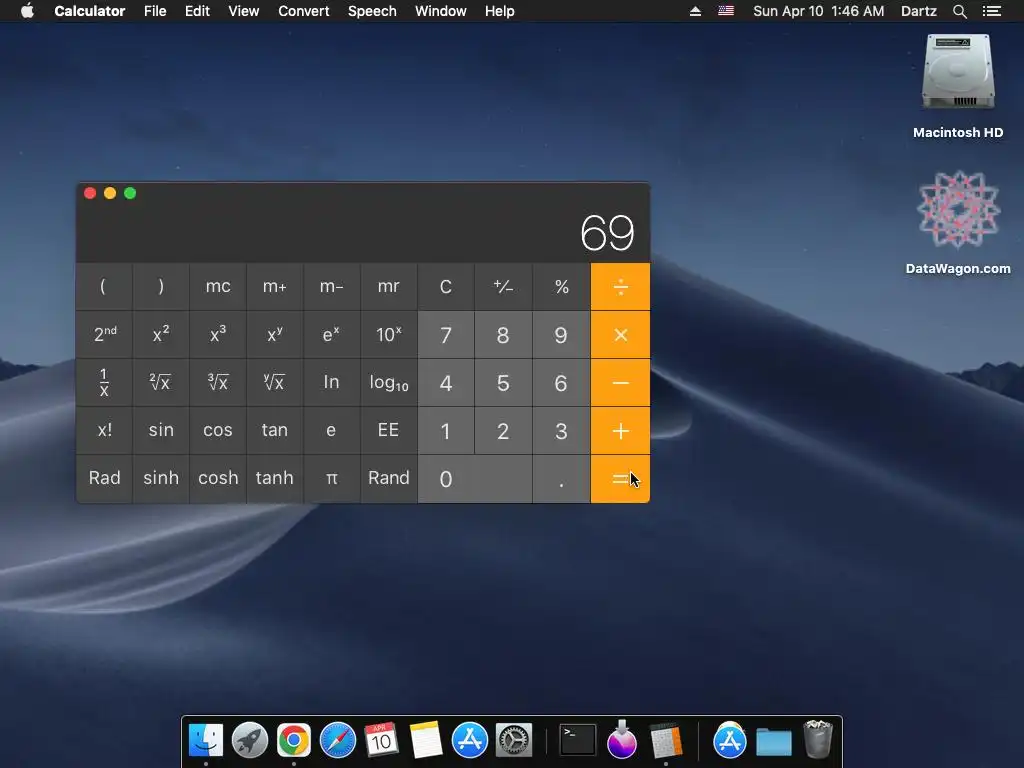Image resolution: width=1024 pixels, height=768 pixels.
Task: Click the multiply operator key
Action: tap(620, 335)
